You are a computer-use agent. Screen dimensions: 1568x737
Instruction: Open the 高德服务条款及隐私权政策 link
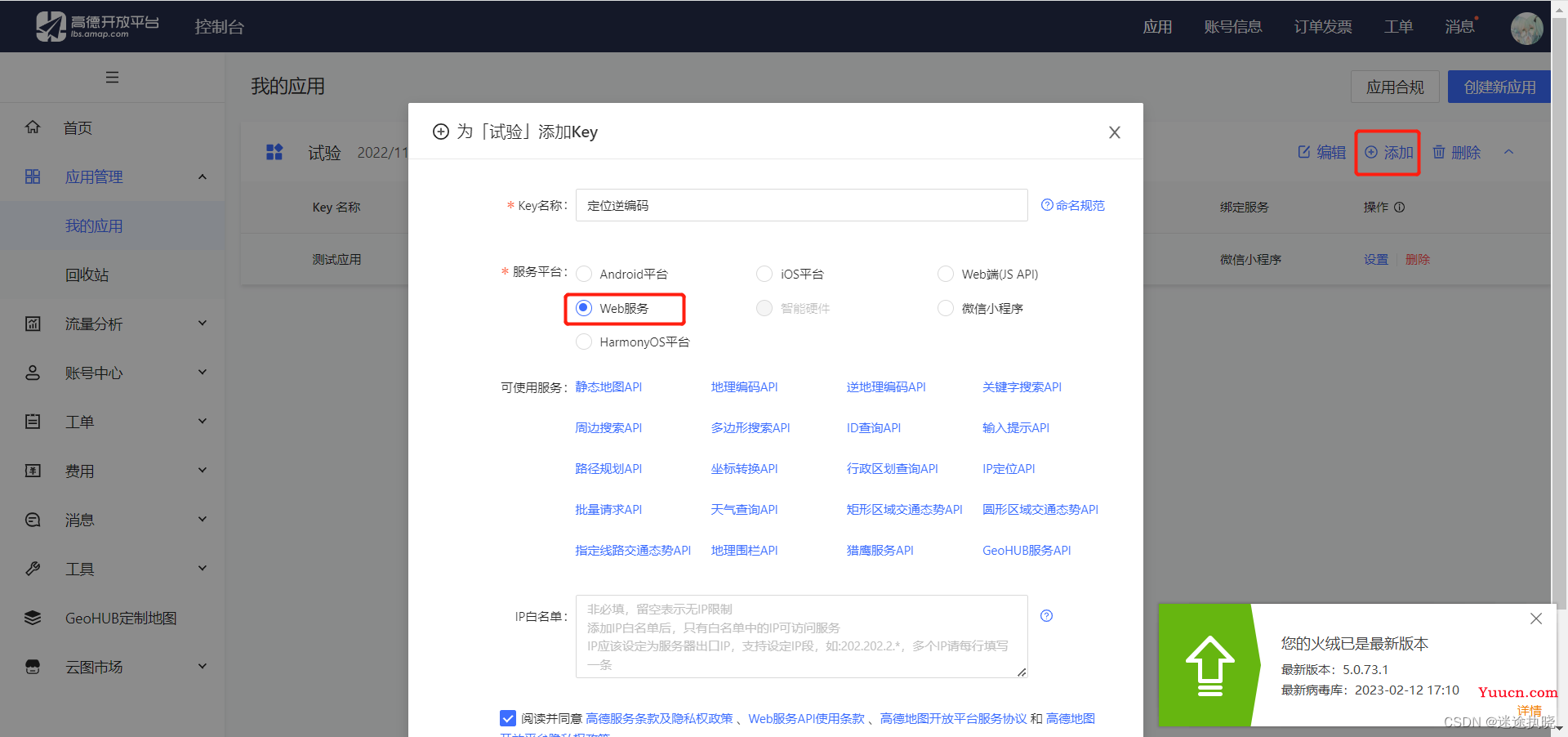(x=659, y=718)
